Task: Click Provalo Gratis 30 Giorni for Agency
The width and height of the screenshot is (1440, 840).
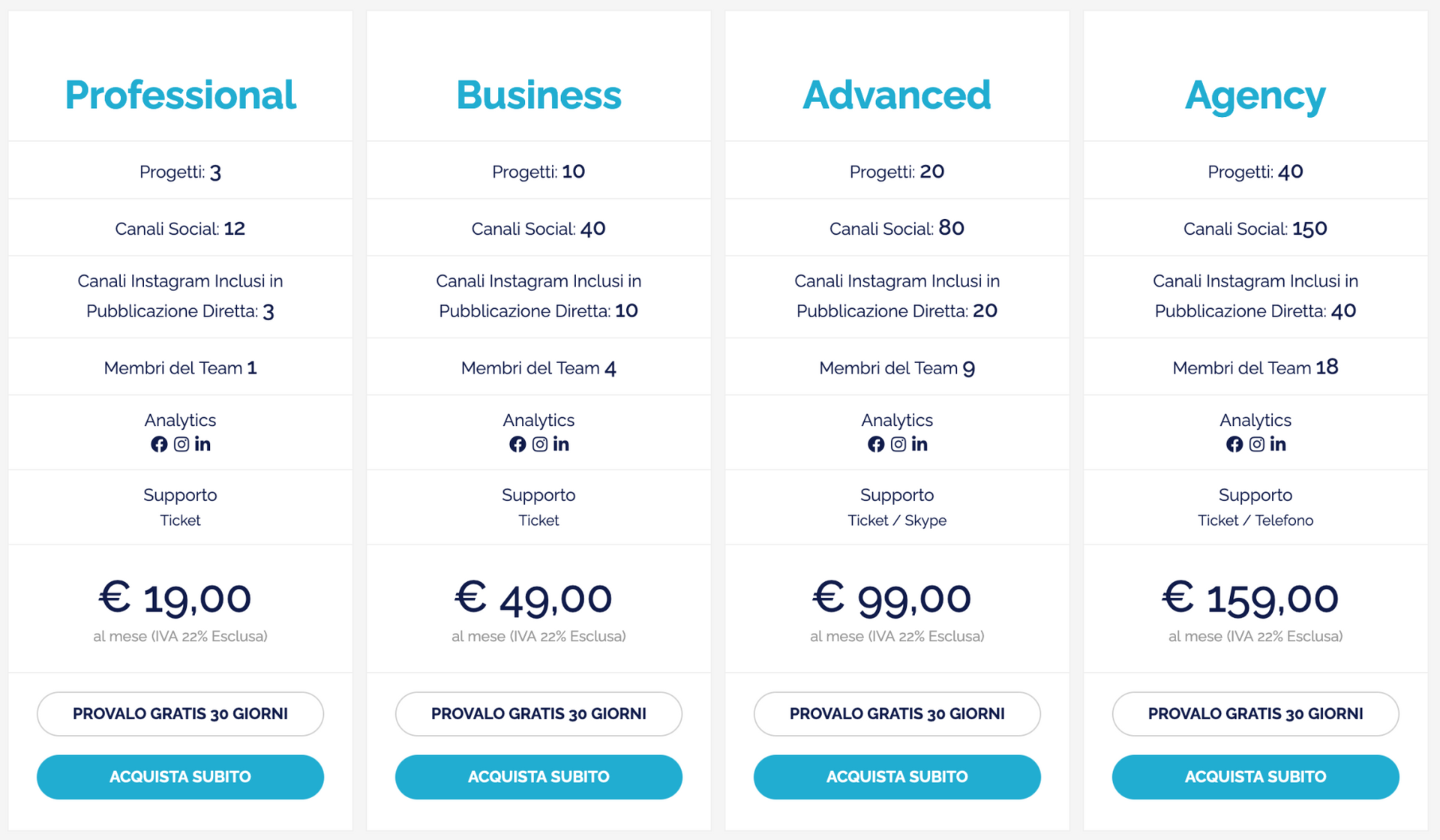Action: click(x=1255, y=713)
